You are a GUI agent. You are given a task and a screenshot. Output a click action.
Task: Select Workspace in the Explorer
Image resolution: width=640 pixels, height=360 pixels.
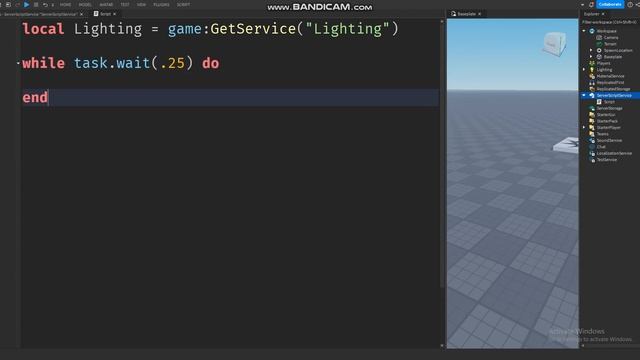click(607, 31)
